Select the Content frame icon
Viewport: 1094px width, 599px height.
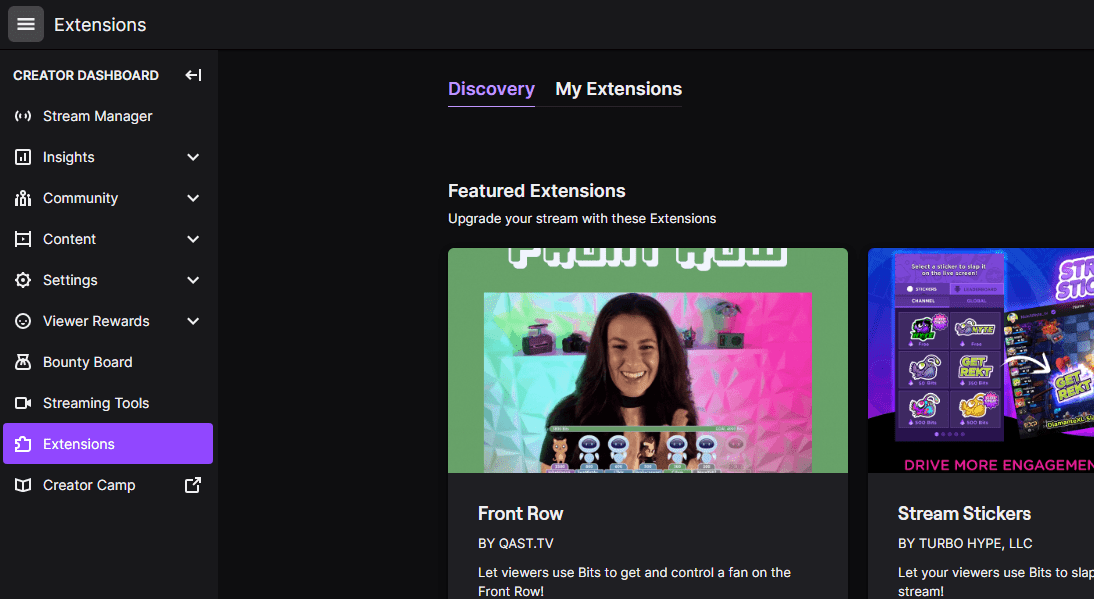pyautogui.click(x=22, y=239)
